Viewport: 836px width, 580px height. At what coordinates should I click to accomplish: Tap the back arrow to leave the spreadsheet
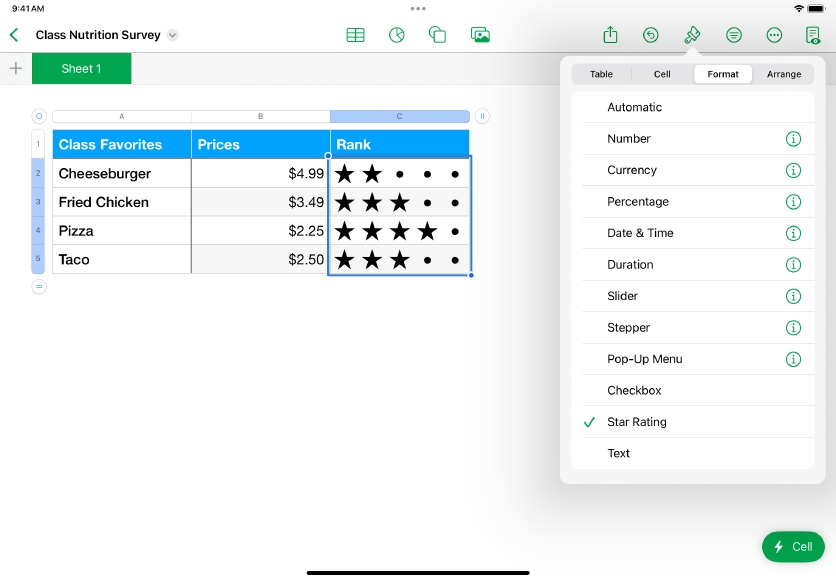(x=14, y=35)
